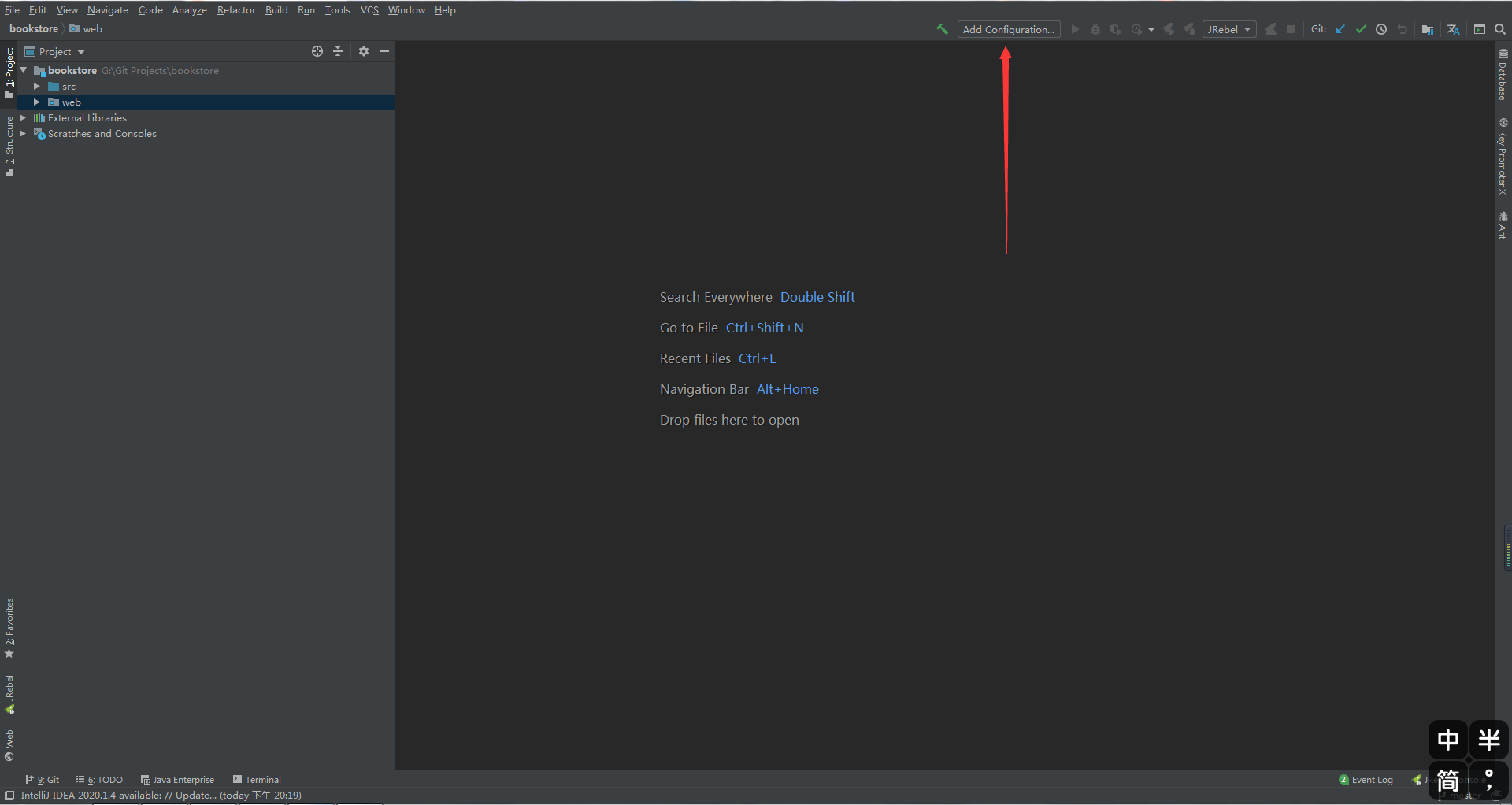This screenshot has height=805, width=1512.
Task: Open the Key Promoter X panel
Action: pyautogui.click(x=1503, y=156)
